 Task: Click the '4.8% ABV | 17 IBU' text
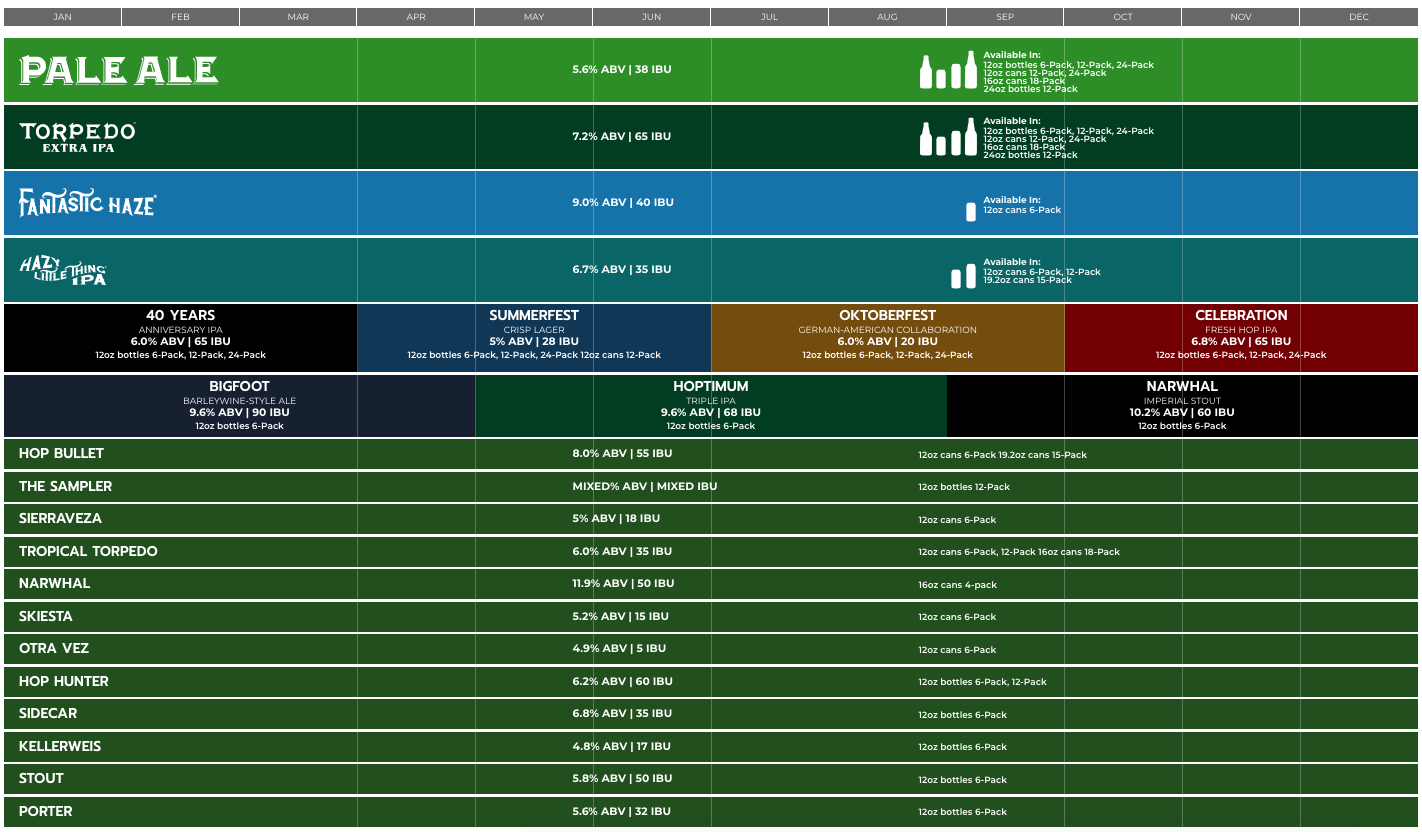(x=621, y=746)
